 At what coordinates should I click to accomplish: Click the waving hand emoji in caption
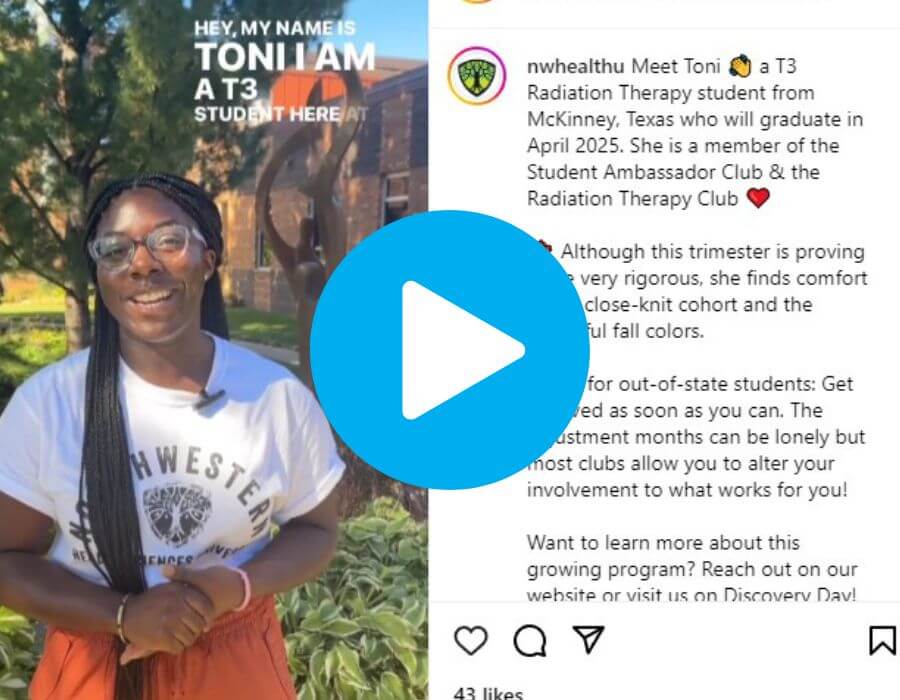[x=739, y=66]
